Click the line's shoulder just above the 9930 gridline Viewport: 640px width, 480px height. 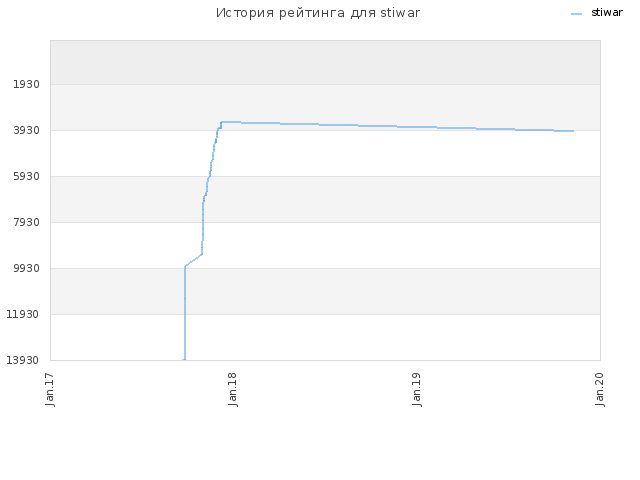tap(185, 266)
